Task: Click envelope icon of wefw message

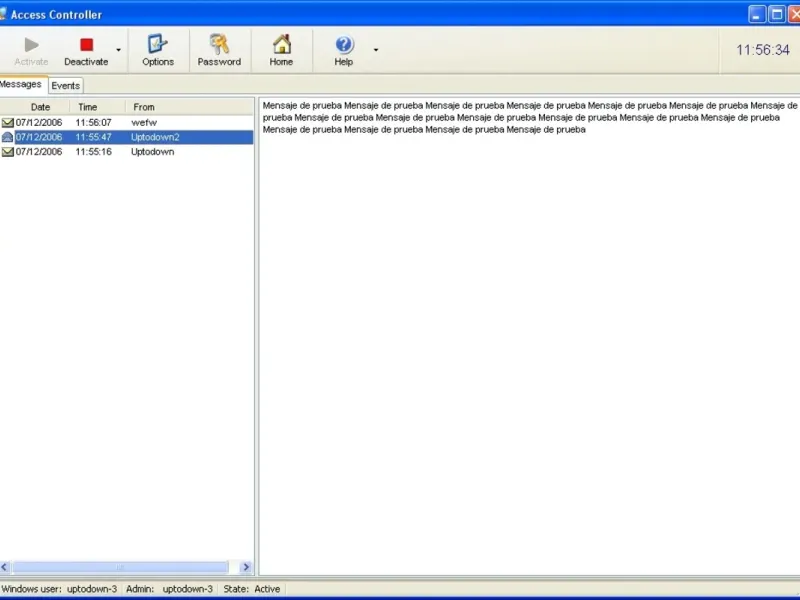Action: [x=8, y=122]
